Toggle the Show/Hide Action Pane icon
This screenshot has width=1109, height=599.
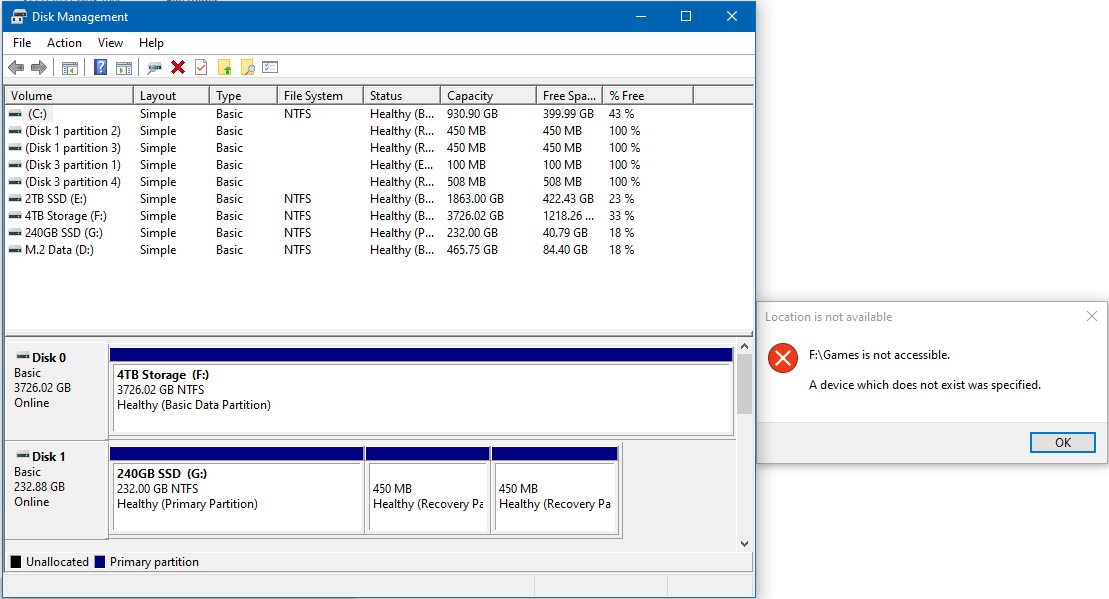pos(124,68)
